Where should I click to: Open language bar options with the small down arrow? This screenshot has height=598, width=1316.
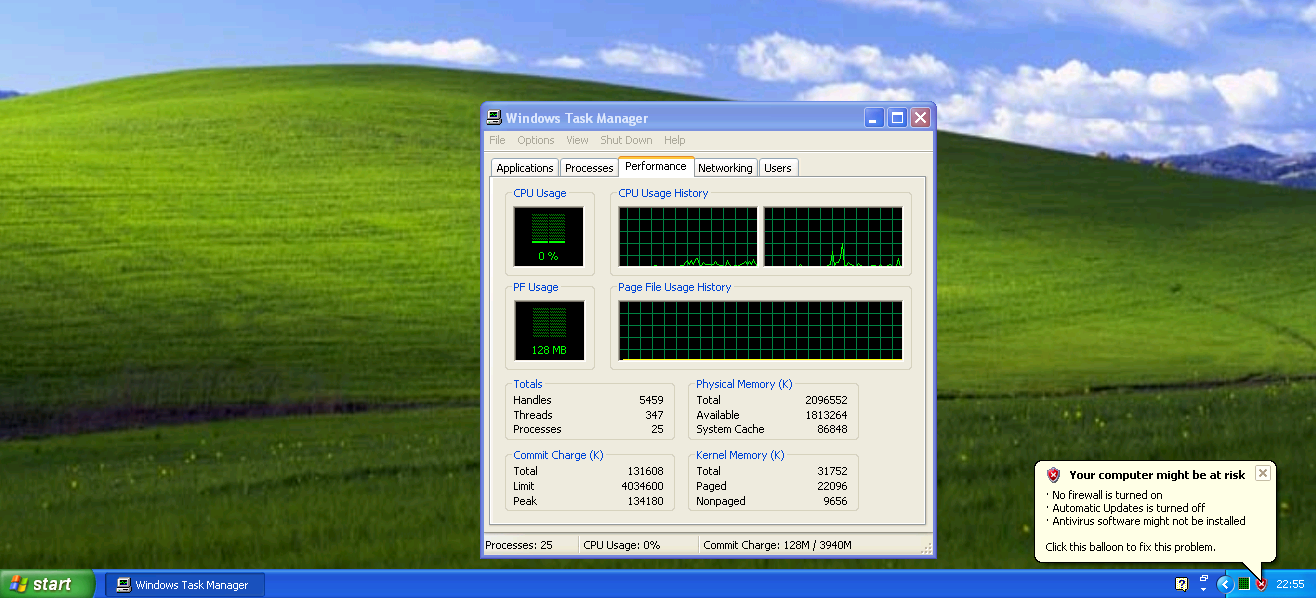[x=1203, y=589]
